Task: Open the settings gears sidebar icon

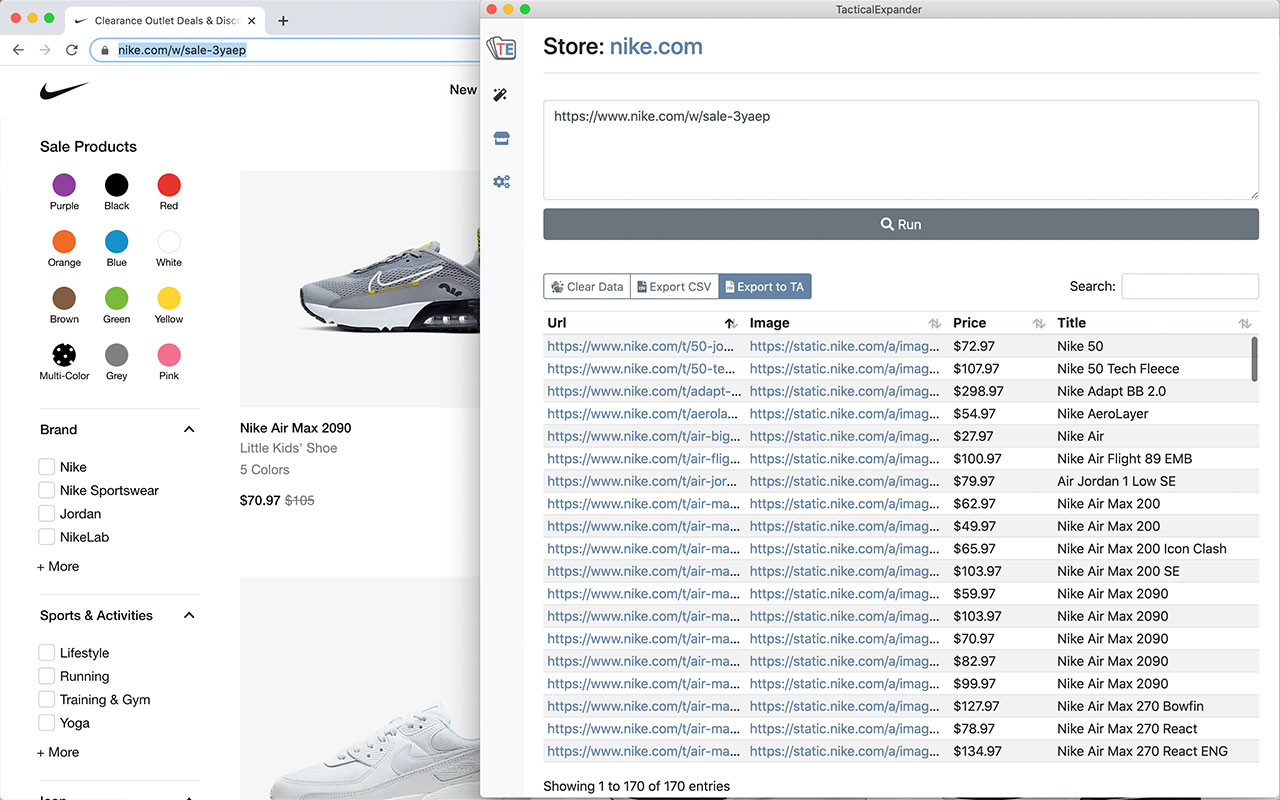Action: pos(501,182)
